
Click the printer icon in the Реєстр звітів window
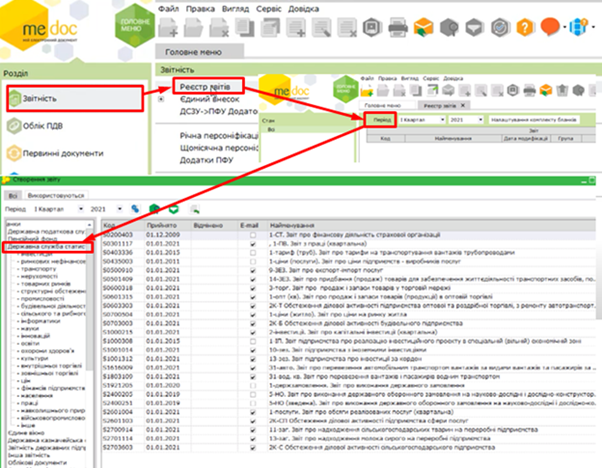click(529, 91)
